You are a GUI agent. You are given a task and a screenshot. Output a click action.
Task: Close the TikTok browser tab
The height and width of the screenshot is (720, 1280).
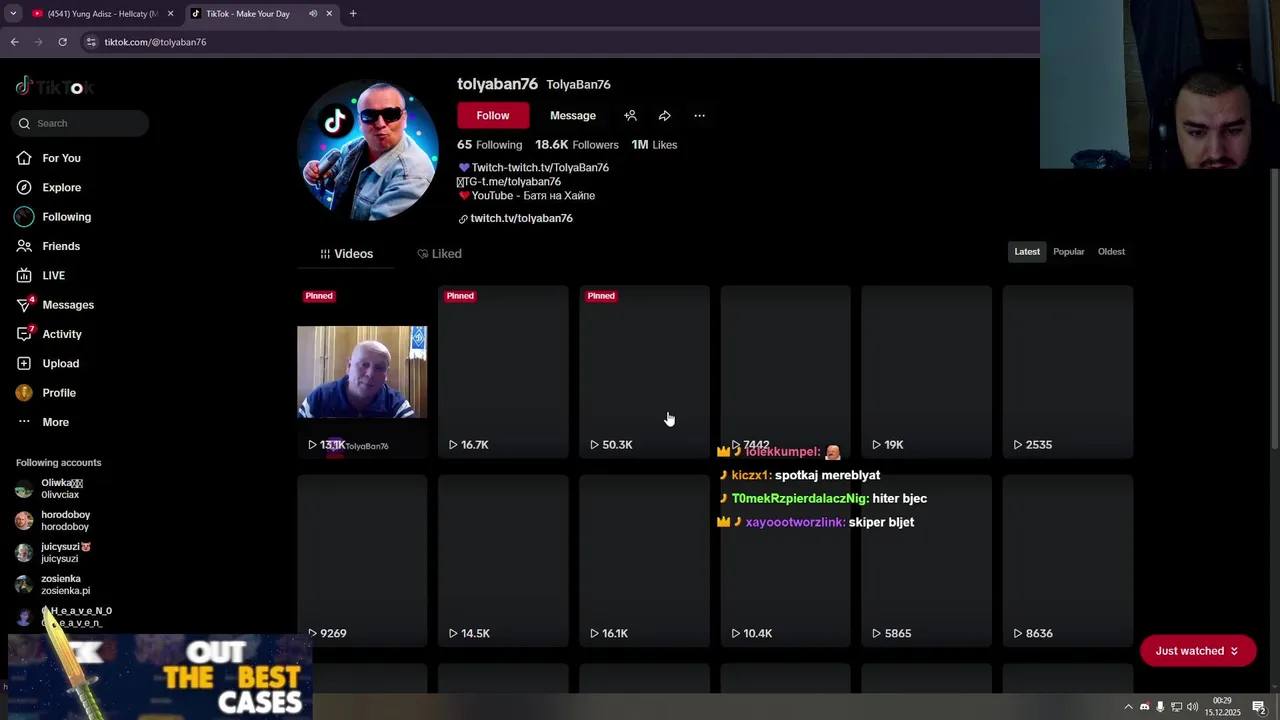[329, 14]
